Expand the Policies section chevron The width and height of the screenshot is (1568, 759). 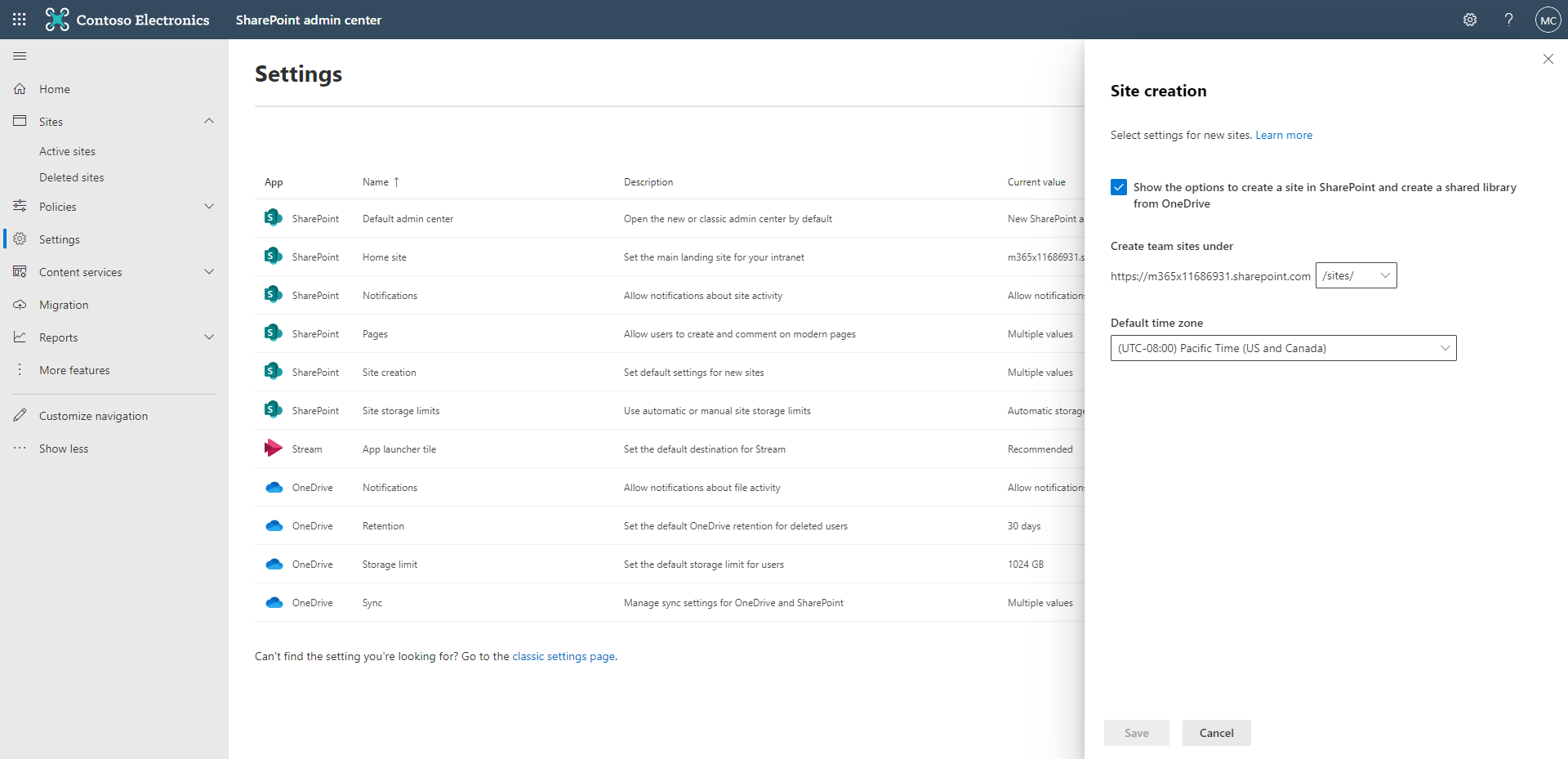pyautogui.click(x=209, y=206)
